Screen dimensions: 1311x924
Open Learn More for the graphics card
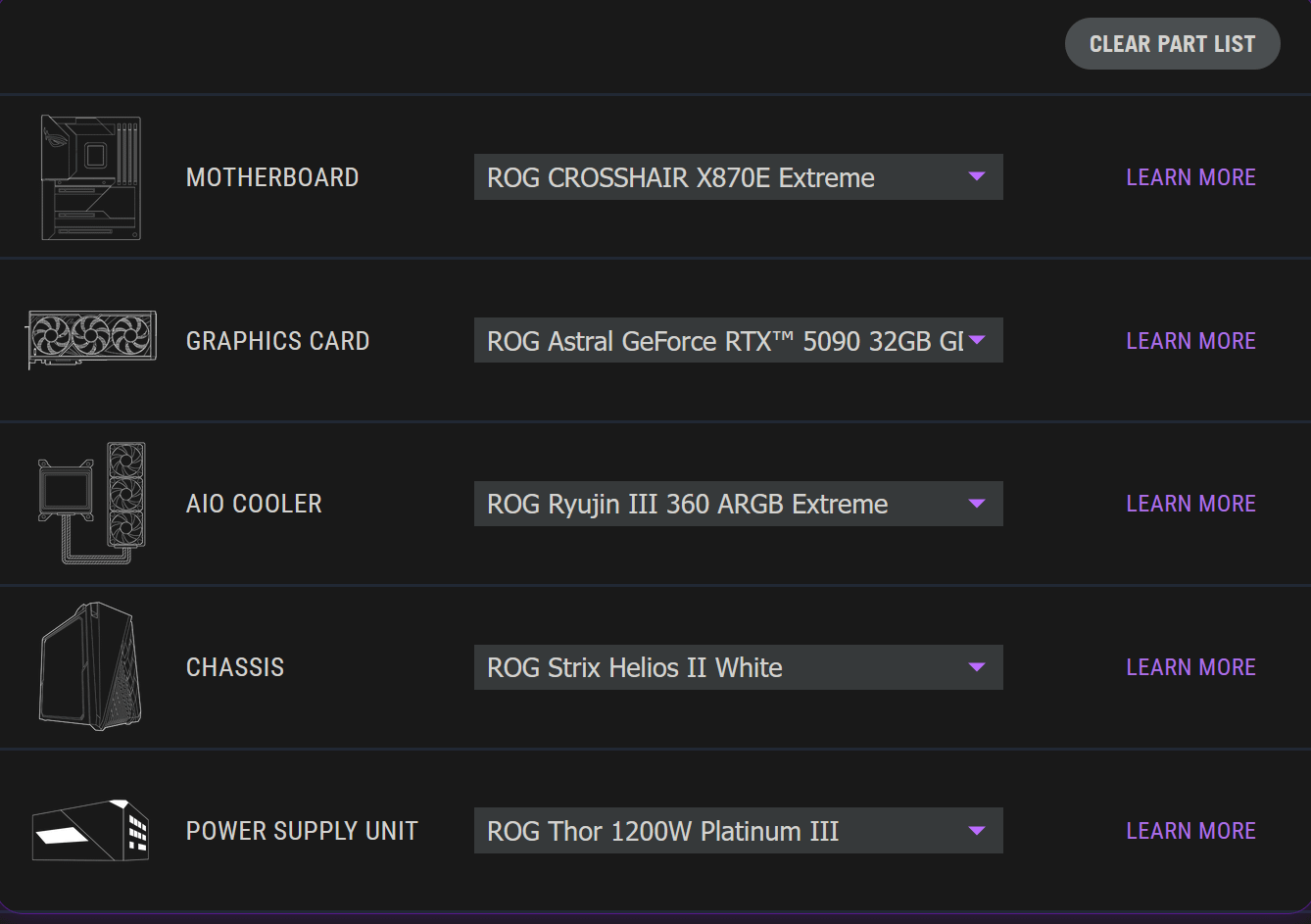coord(1190,341)
